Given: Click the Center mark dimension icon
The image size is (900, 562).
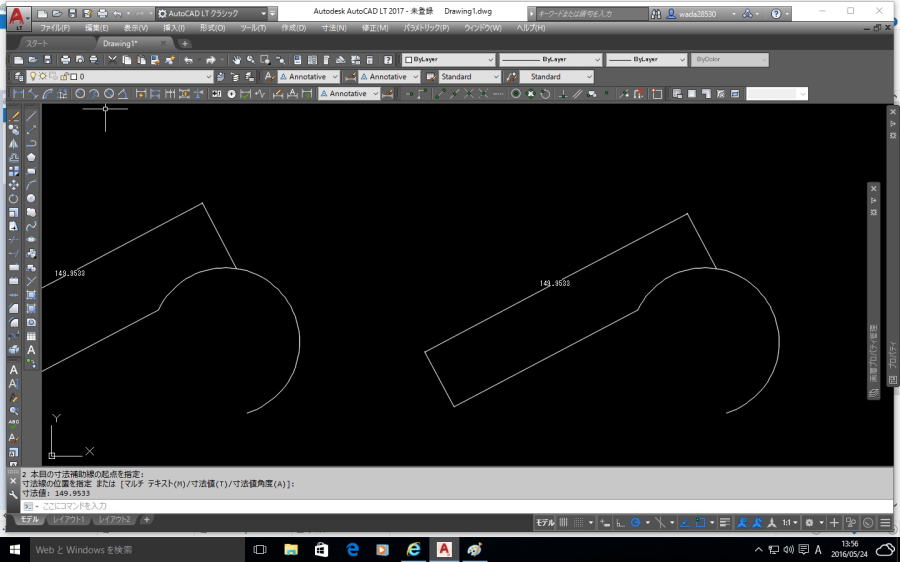Looking at the screenshot, I should 231,94.
